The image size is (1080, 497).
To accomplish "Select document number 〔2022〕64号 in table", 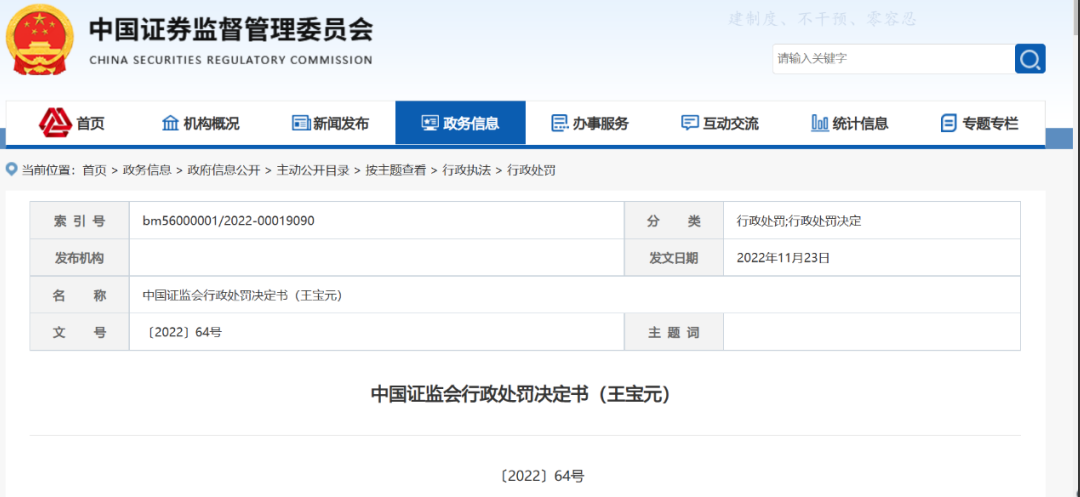I will pos(183,332).
